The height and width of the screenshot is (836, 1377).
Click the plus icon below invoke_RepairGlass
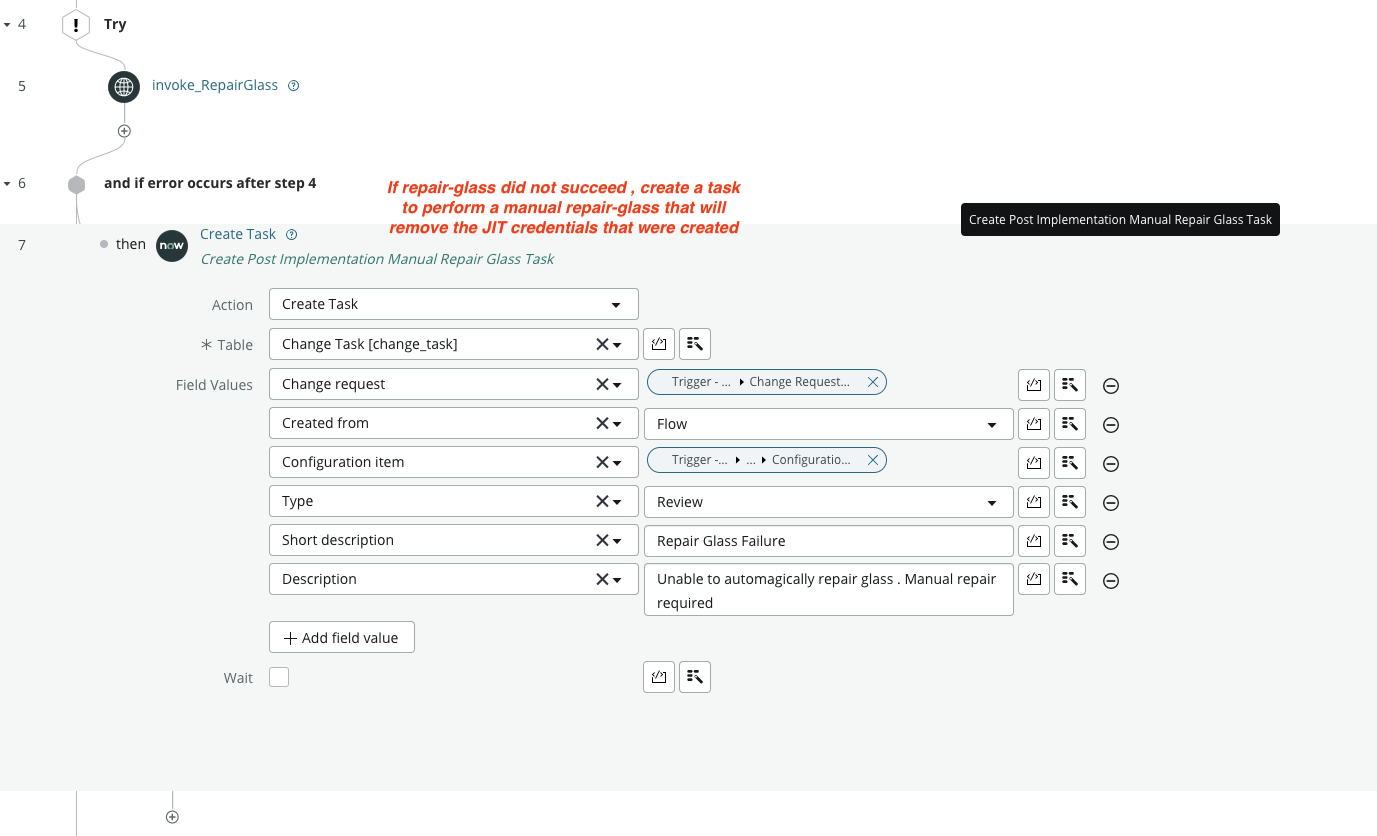coord(124,131)
